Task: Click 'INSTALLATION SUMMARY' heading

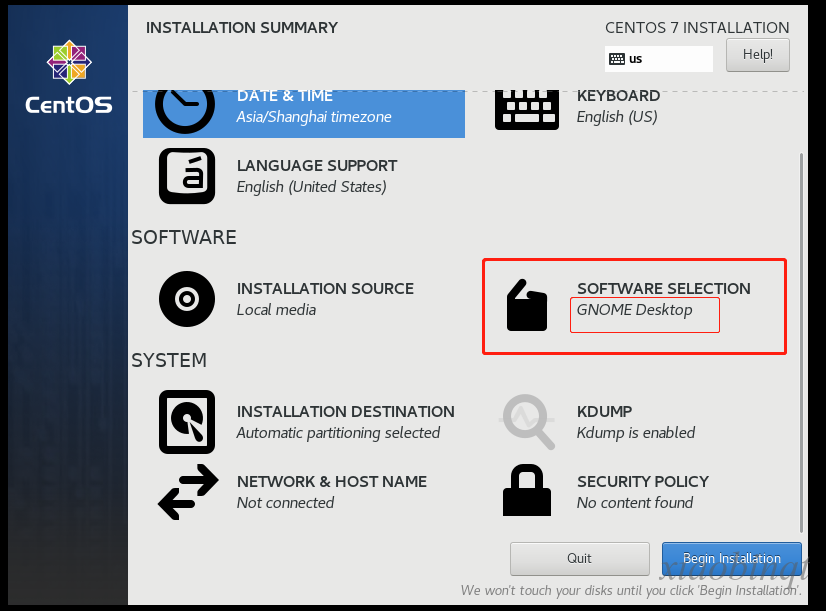Action: pos(242,28)
